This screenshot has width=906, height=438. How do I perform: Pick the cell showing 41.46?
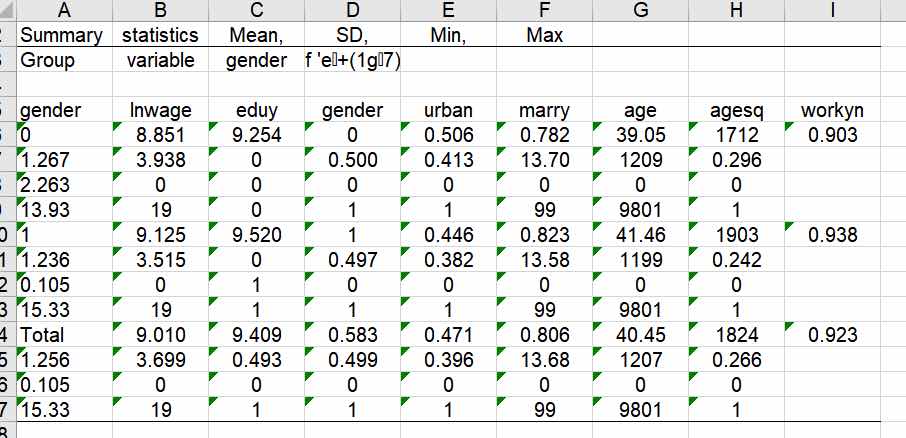[x=640, y=235]
